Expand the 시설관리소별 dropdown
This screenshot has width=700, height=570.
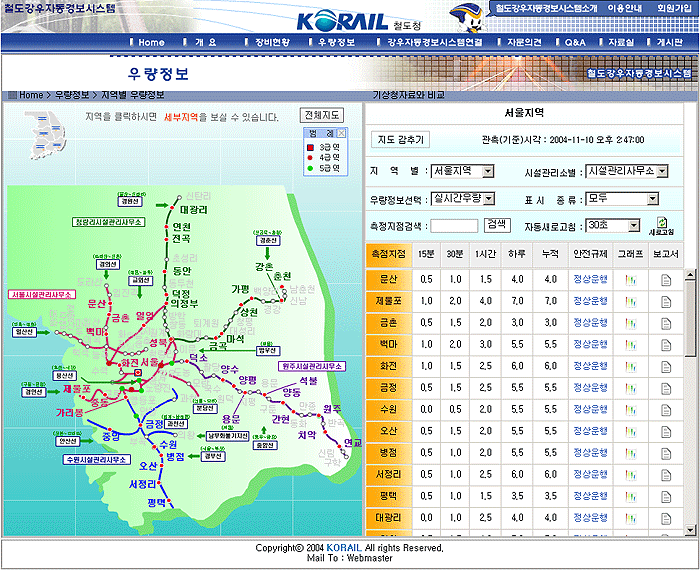(662, 171)
